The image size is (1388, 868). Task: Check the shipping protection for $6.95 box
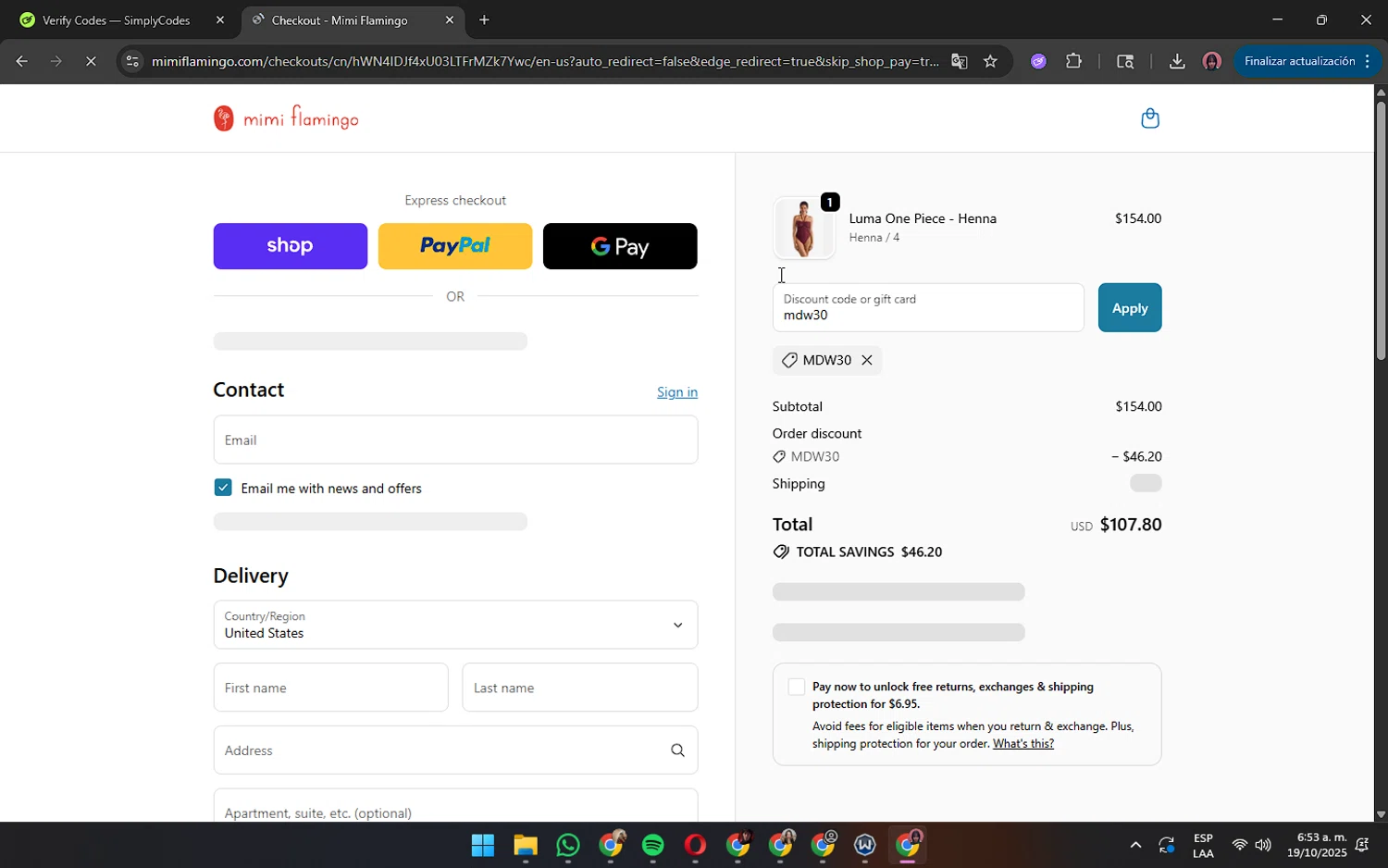(796, 687)
